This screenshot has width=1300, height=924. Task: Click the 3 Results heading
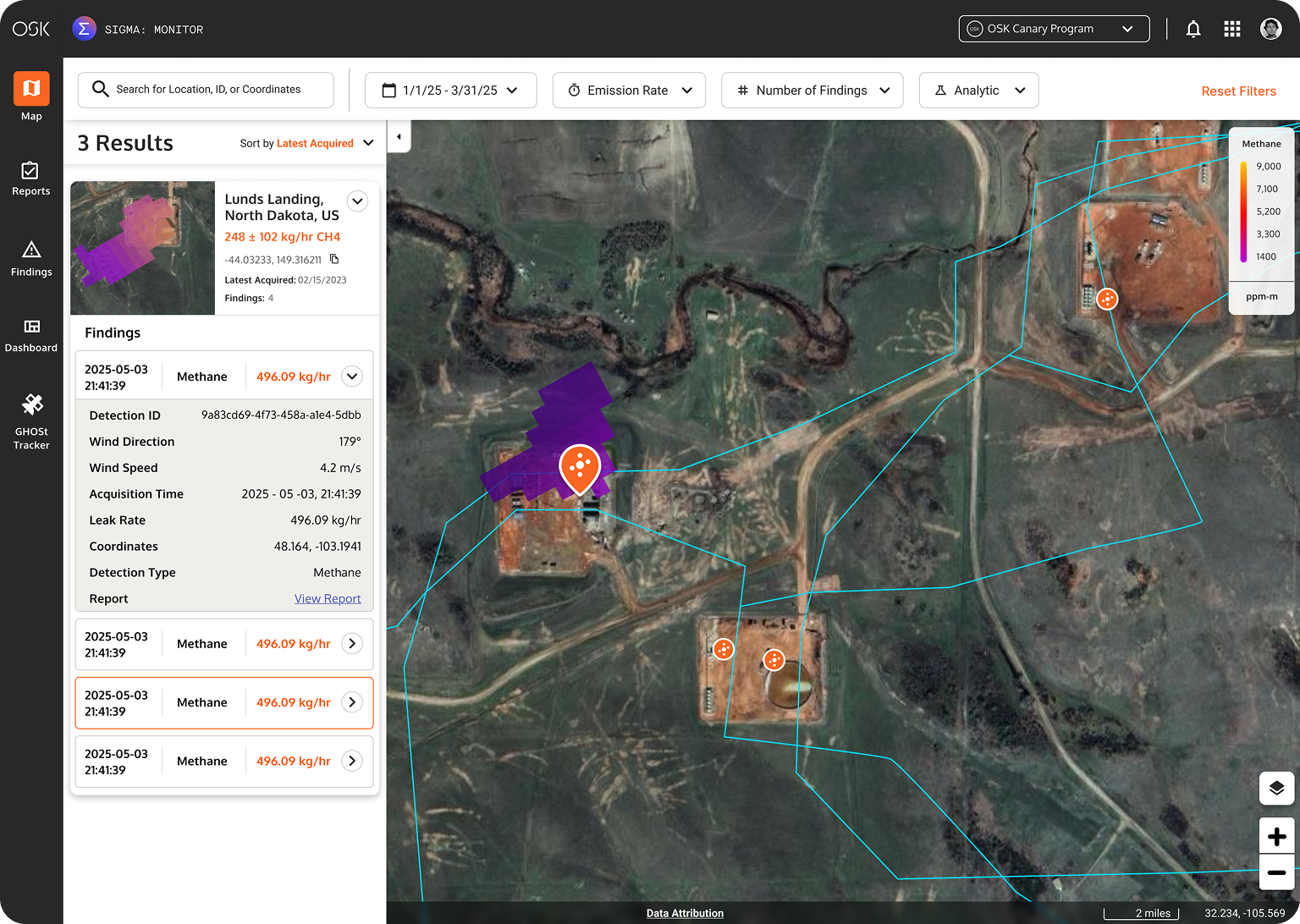[125, 143]
